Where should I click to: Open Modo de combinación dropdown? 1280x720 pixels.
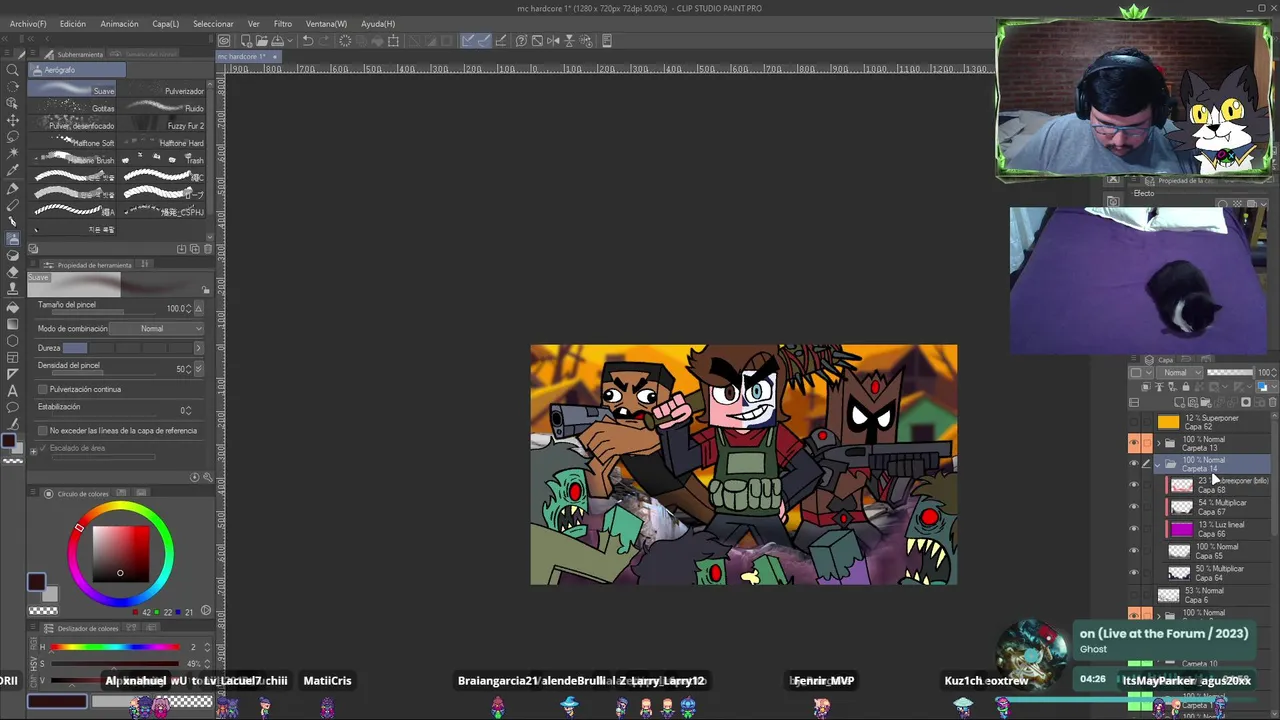(157, 328)
